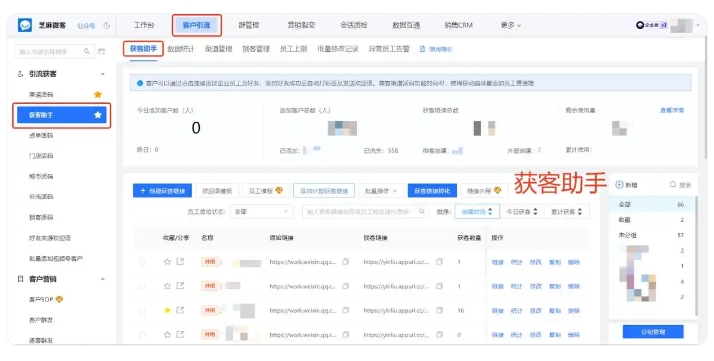This screenshot has width=714, height=361.
Task: Select the 未分组 group with 57 links
Action: click(651, 235)
